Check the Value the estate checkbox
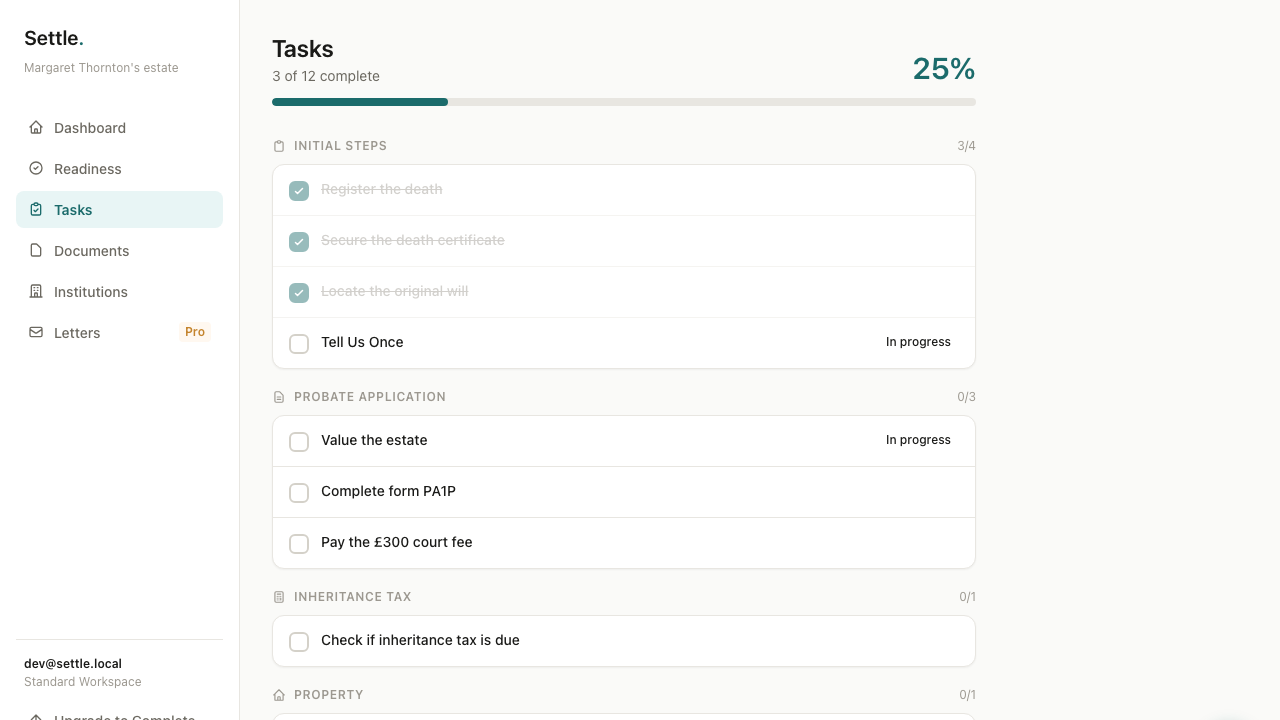This screenshot has width=1280, height=720. click(299, 442)
